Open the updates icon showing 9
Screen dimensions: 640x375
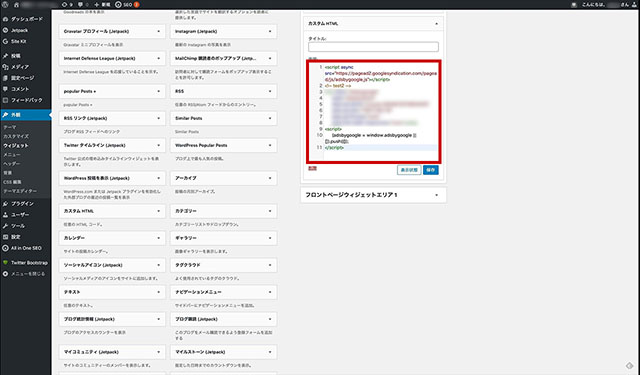coord(67,4)
